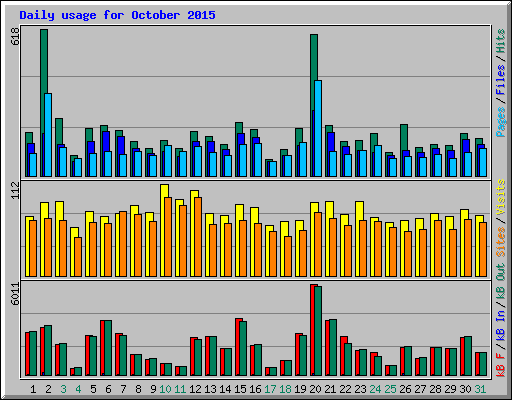Click the cyan pages bar for day 2
This screenshot has width=512, height=400.
click(x=48, y=135)
